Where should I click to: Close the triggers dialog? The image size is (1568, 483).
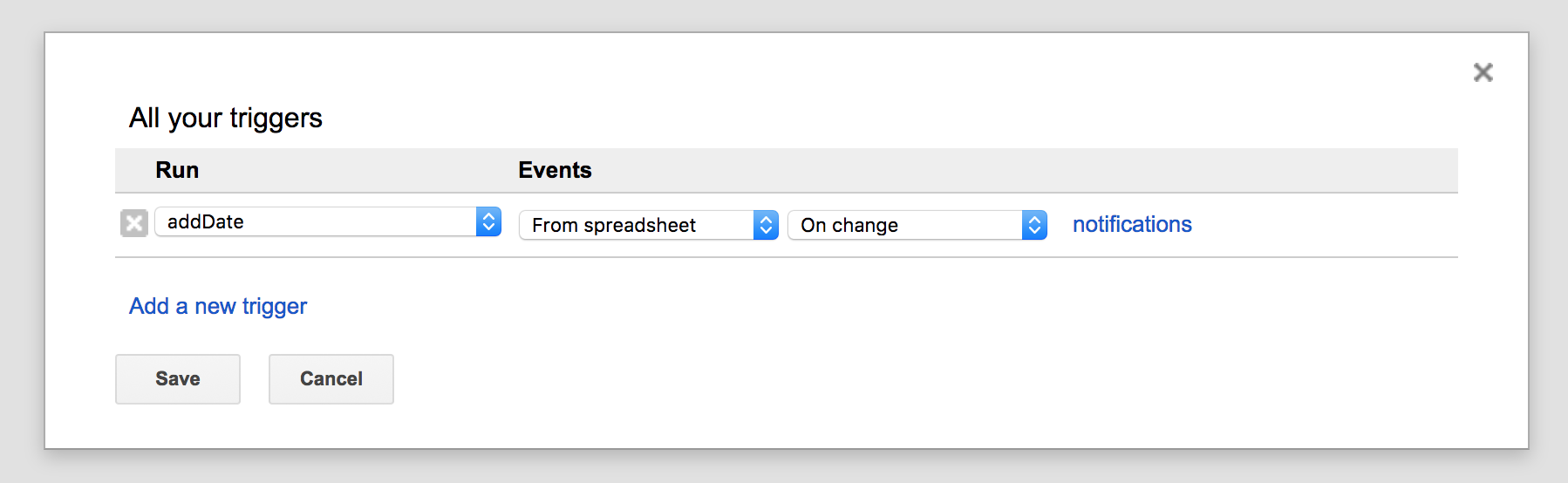click(1483, 72)
